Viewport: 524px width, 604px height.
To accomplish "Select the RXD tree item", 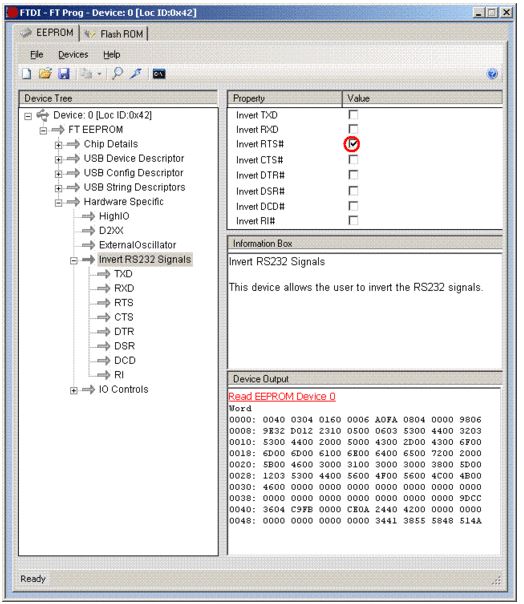I will pyautogui.click(x=124, y=288).
